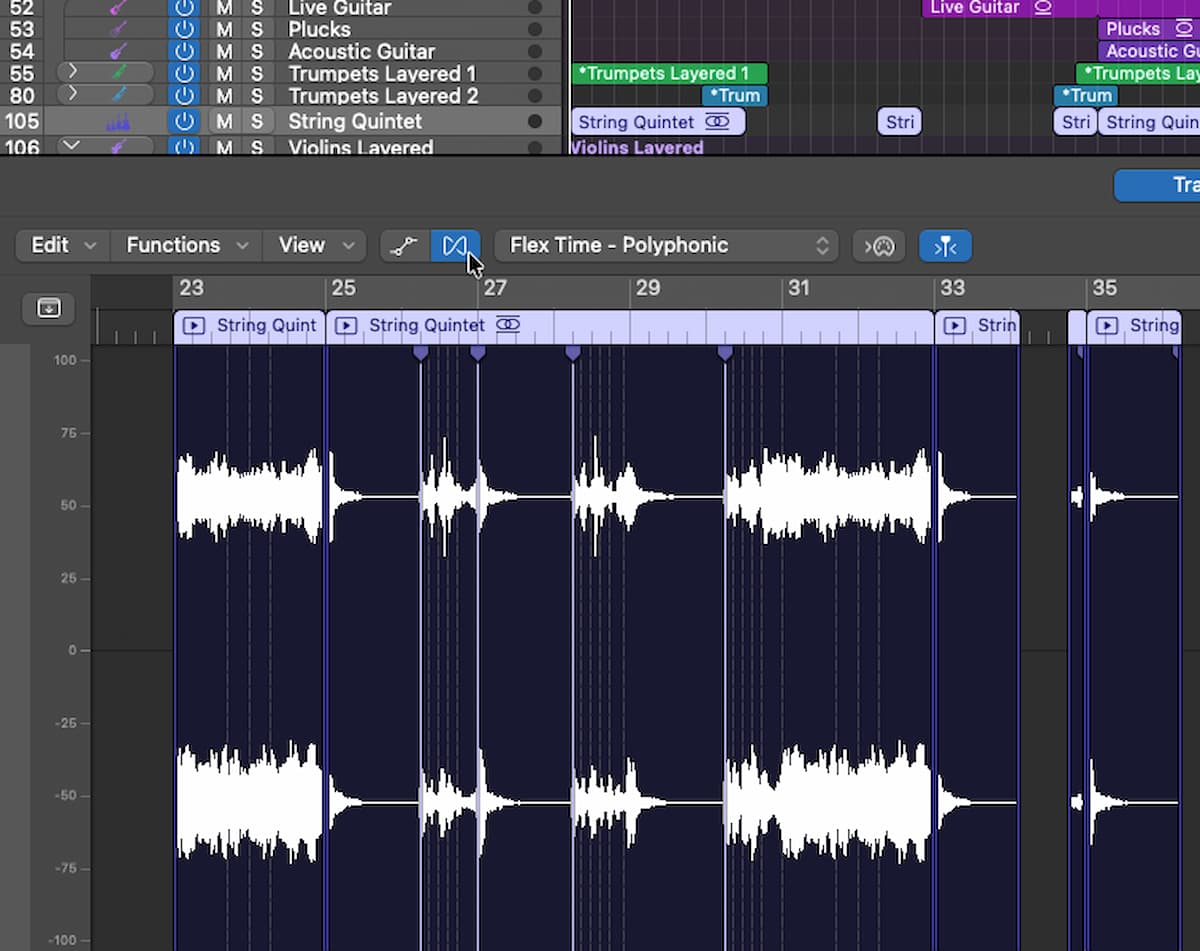Click the blue 'Tra' tab button
1200x951 pixels.
[1158, 185]
